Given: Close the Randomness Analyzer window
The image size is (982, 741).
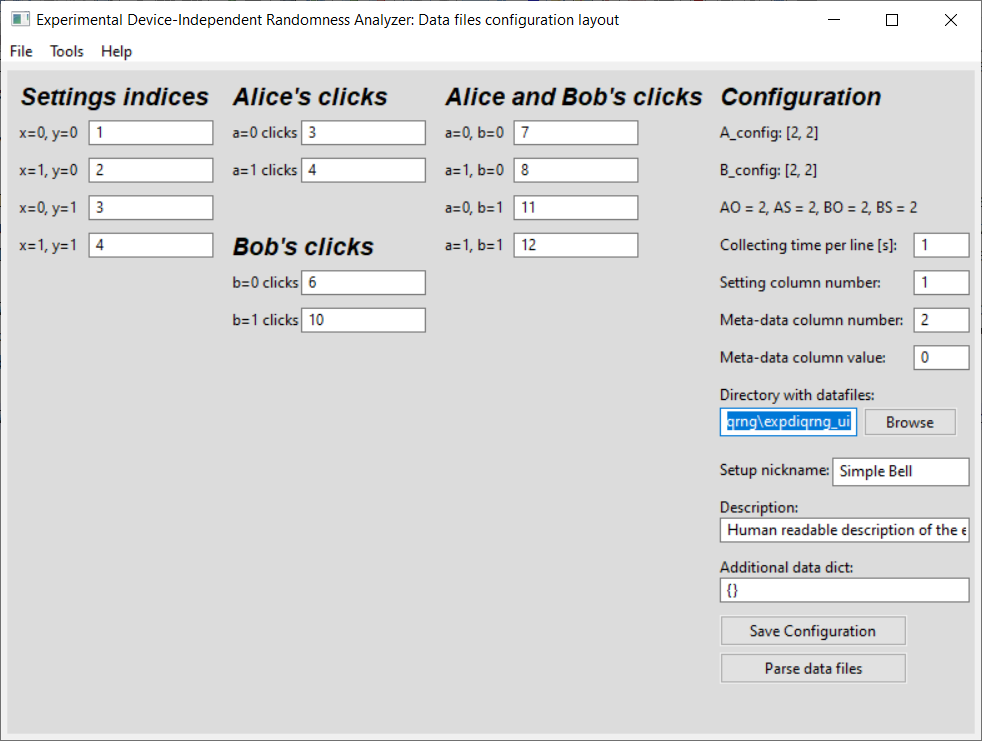Looking at the screenshot, I should pos(951,20).
